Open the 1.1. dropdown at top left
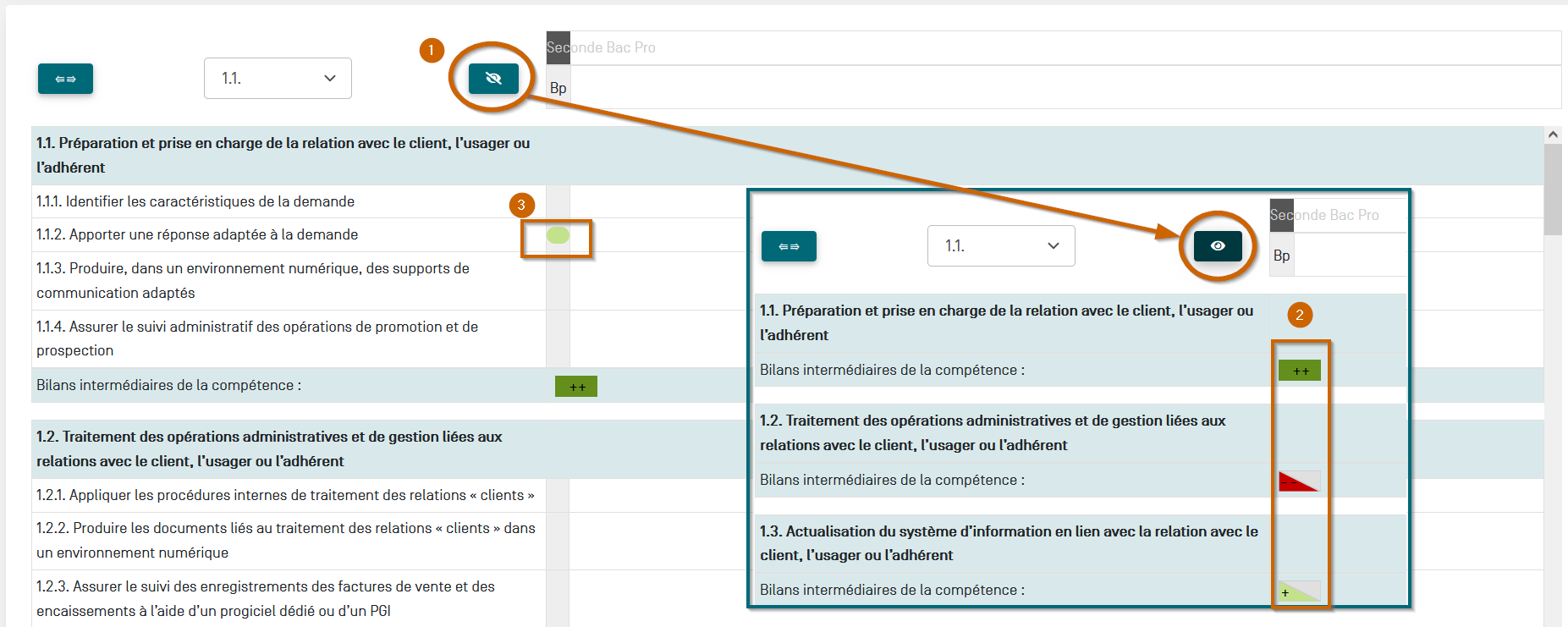Image resolution: width=1568 pixels, height=627 pixels. point(278,79)
